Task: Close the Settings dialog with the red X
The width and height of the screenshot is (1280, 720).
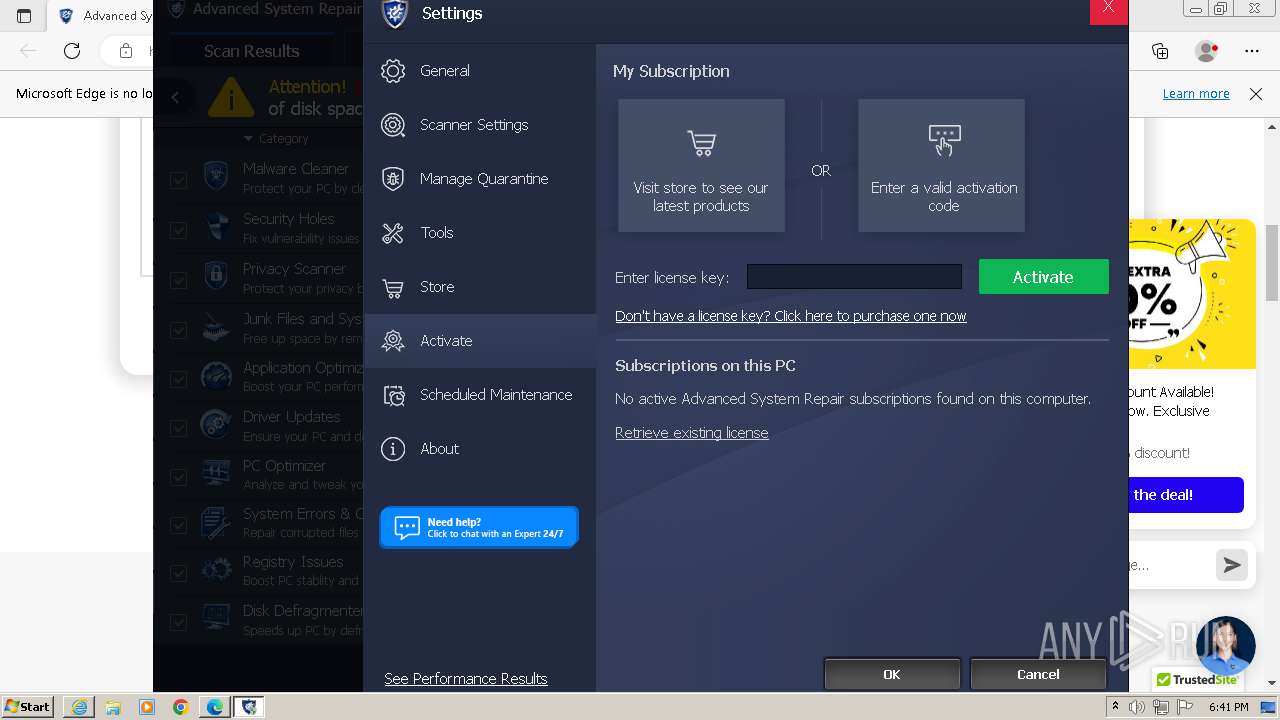Action: coord(1108,10)
